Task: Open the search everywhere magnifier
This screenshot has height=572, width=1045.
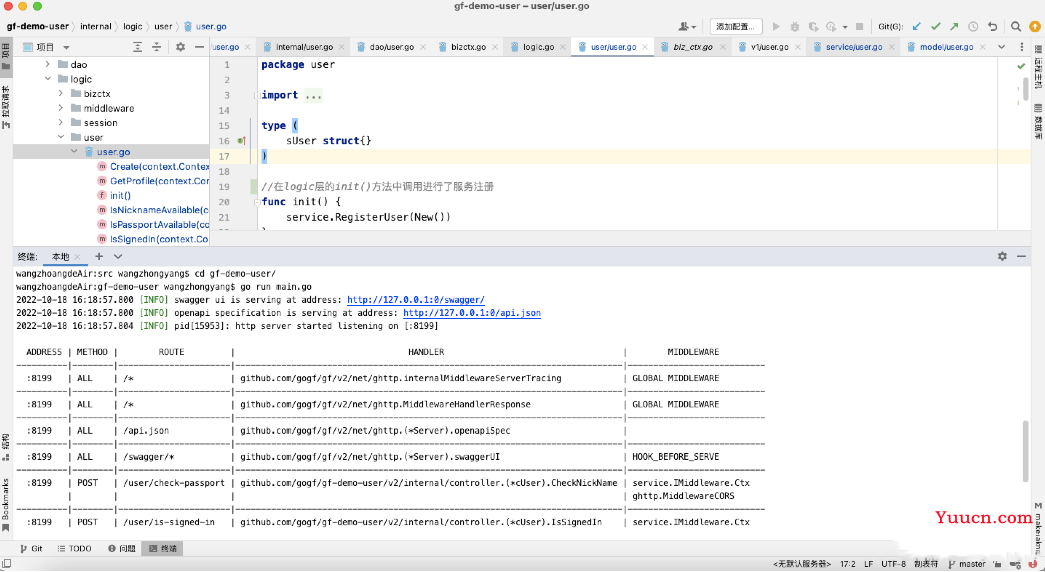Action: (1016, 27)
